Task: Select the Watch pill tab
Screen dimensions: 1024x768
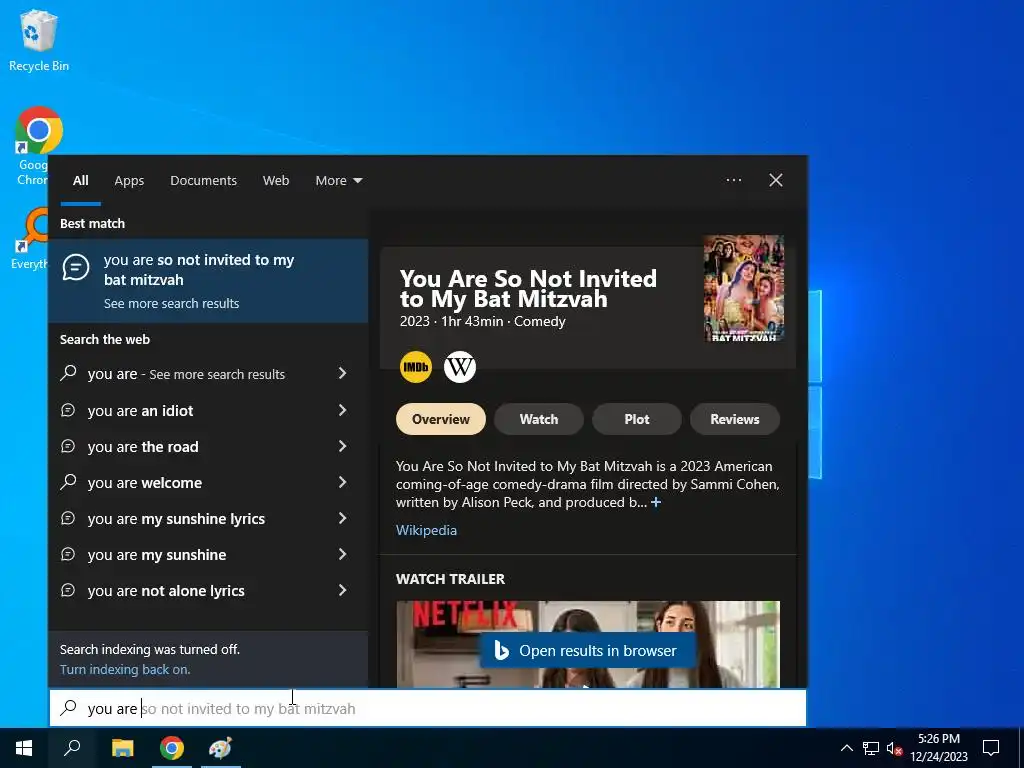Action: tap(539, 419)
